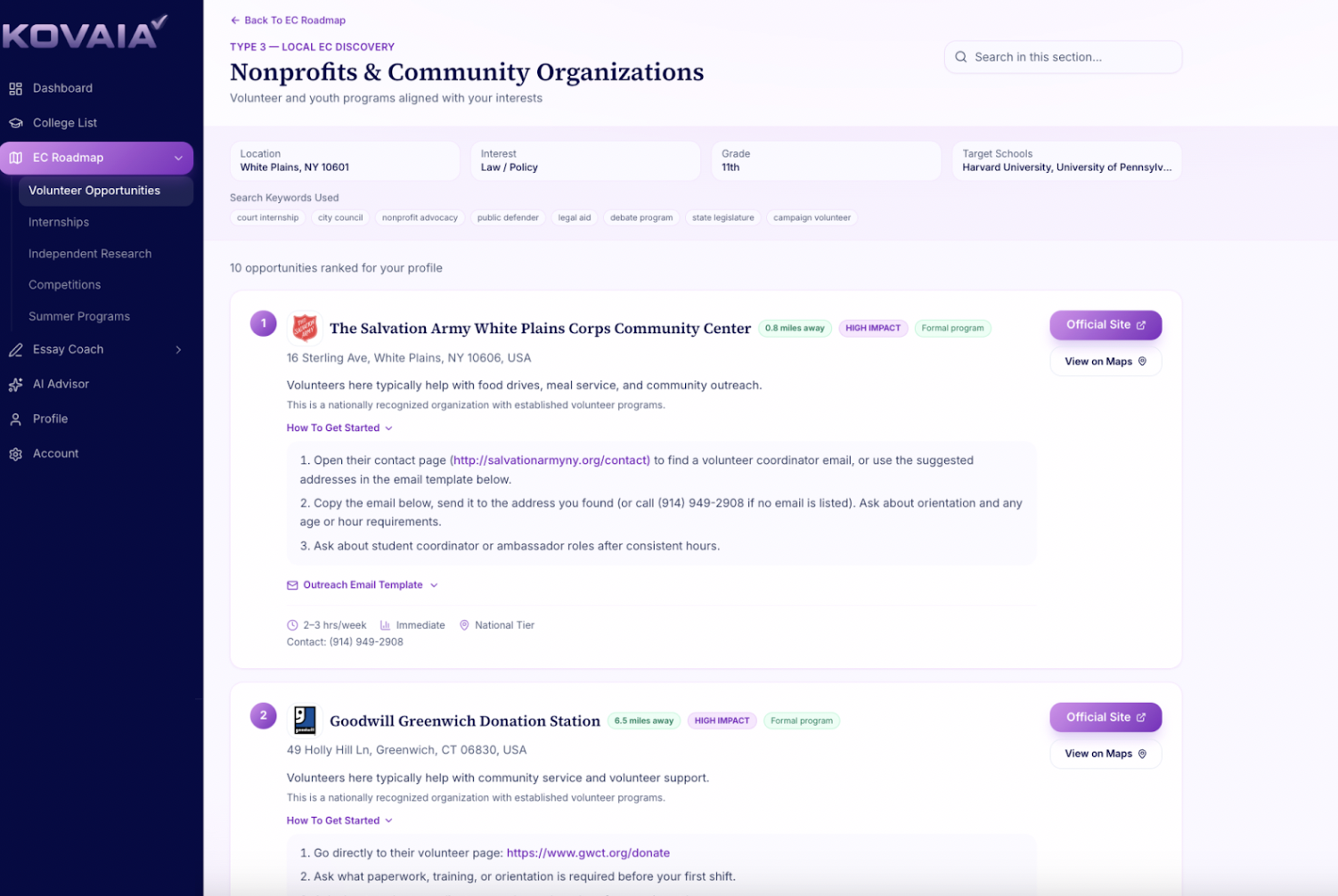This screenshot has width=1338, height=896.
Task: Click the location pin icon beside National Tier
Action: [x=464, y=625]
